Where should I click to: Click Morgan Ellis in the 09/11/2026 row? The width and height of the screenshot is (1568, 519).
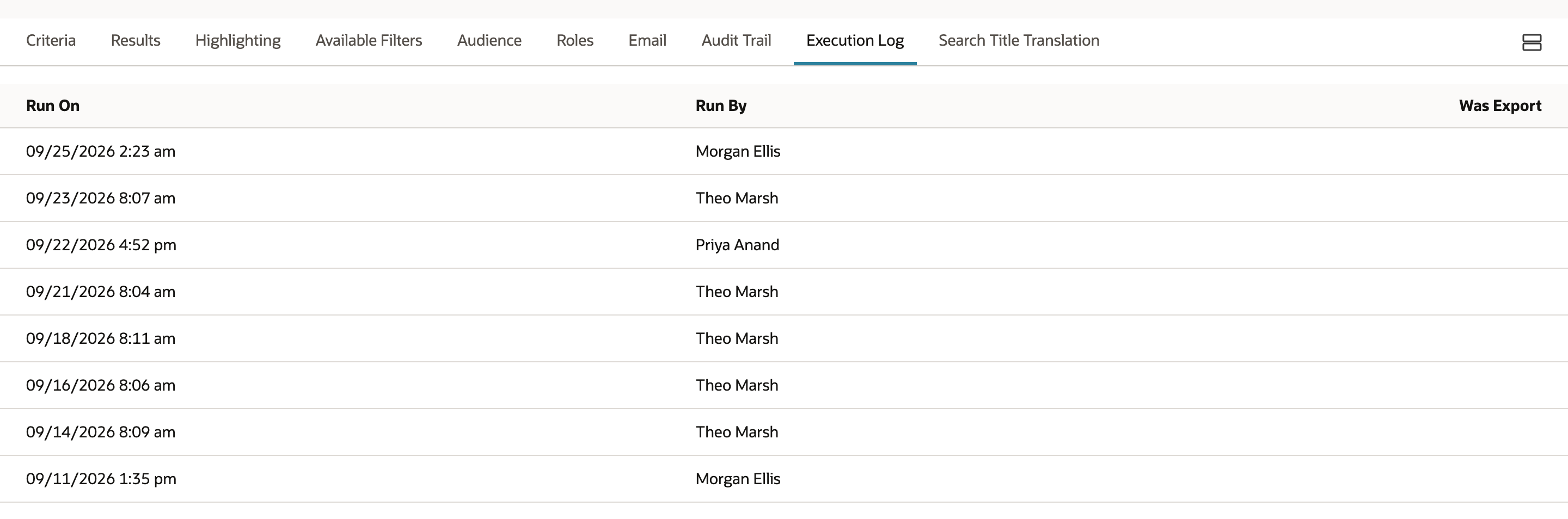coord(738,479)
